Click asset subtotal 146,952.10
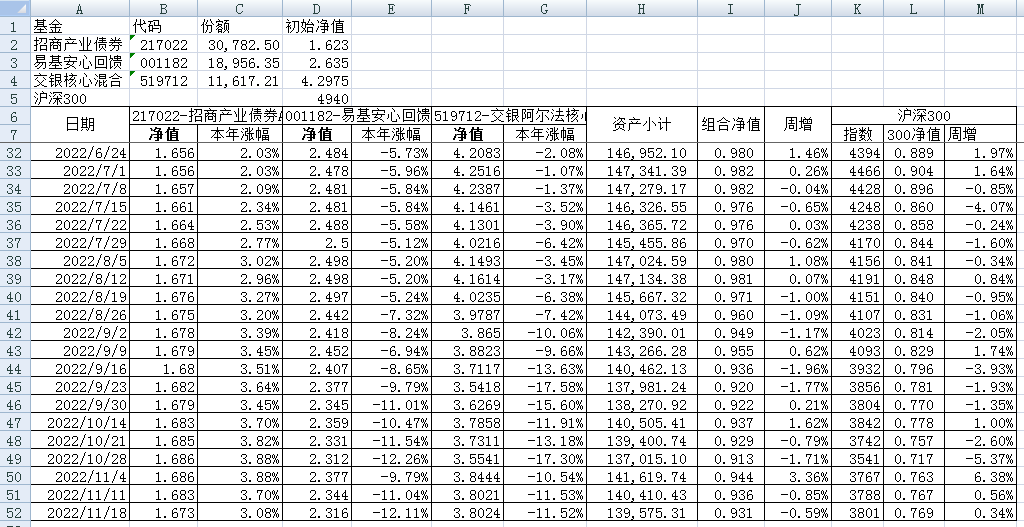Image resolution: width=1024 pixels, height=527 pixels. tap(642, 153)
